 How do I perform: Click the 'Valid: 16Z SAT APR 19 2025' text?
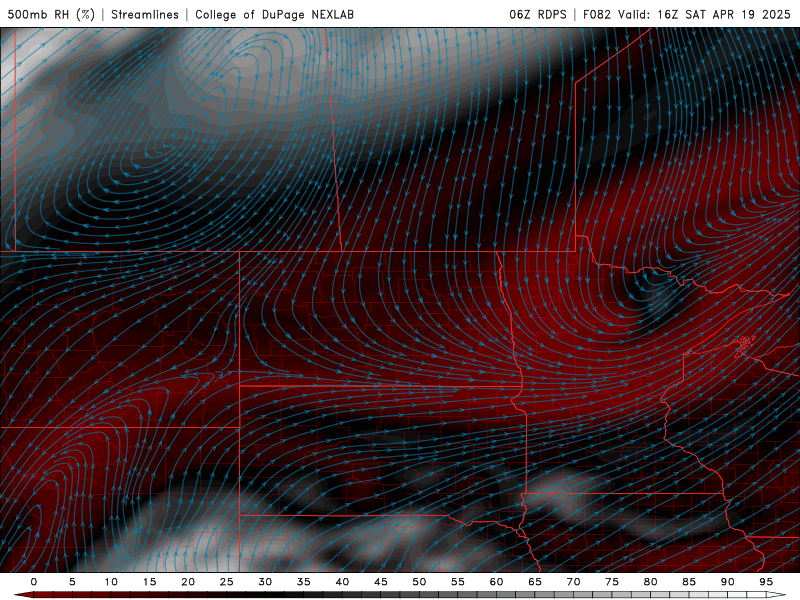coord(705,14)
